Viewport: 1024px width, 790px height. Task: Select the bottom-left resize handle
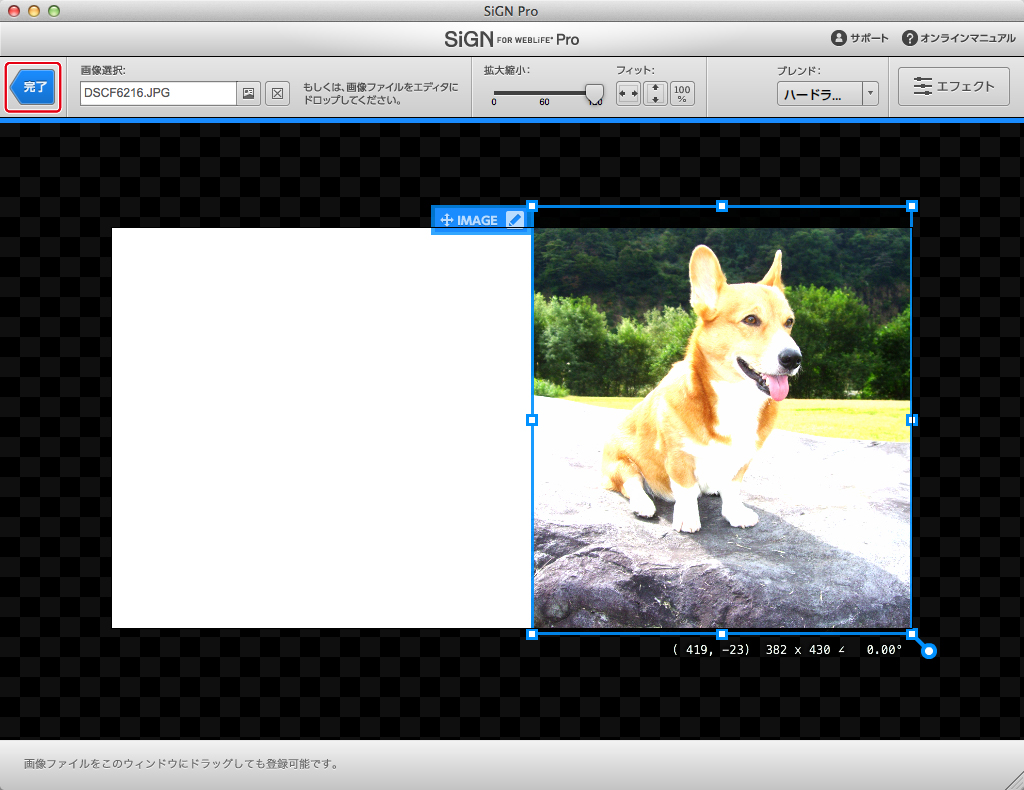pyautogui.click(x=532, y=634)
